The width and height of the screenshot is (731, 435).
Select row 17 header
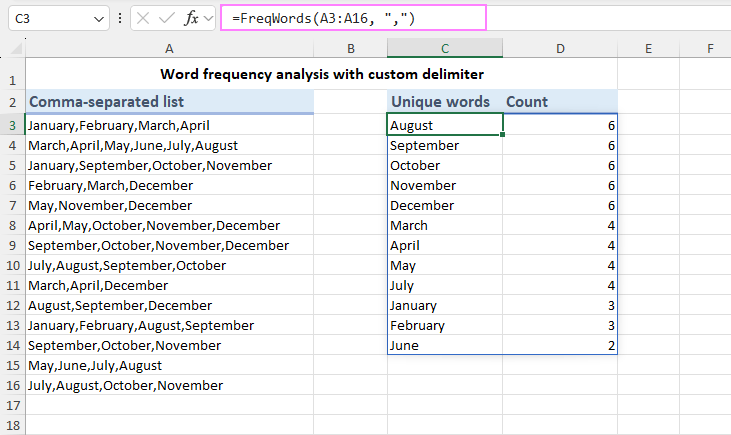click(13, 405)
